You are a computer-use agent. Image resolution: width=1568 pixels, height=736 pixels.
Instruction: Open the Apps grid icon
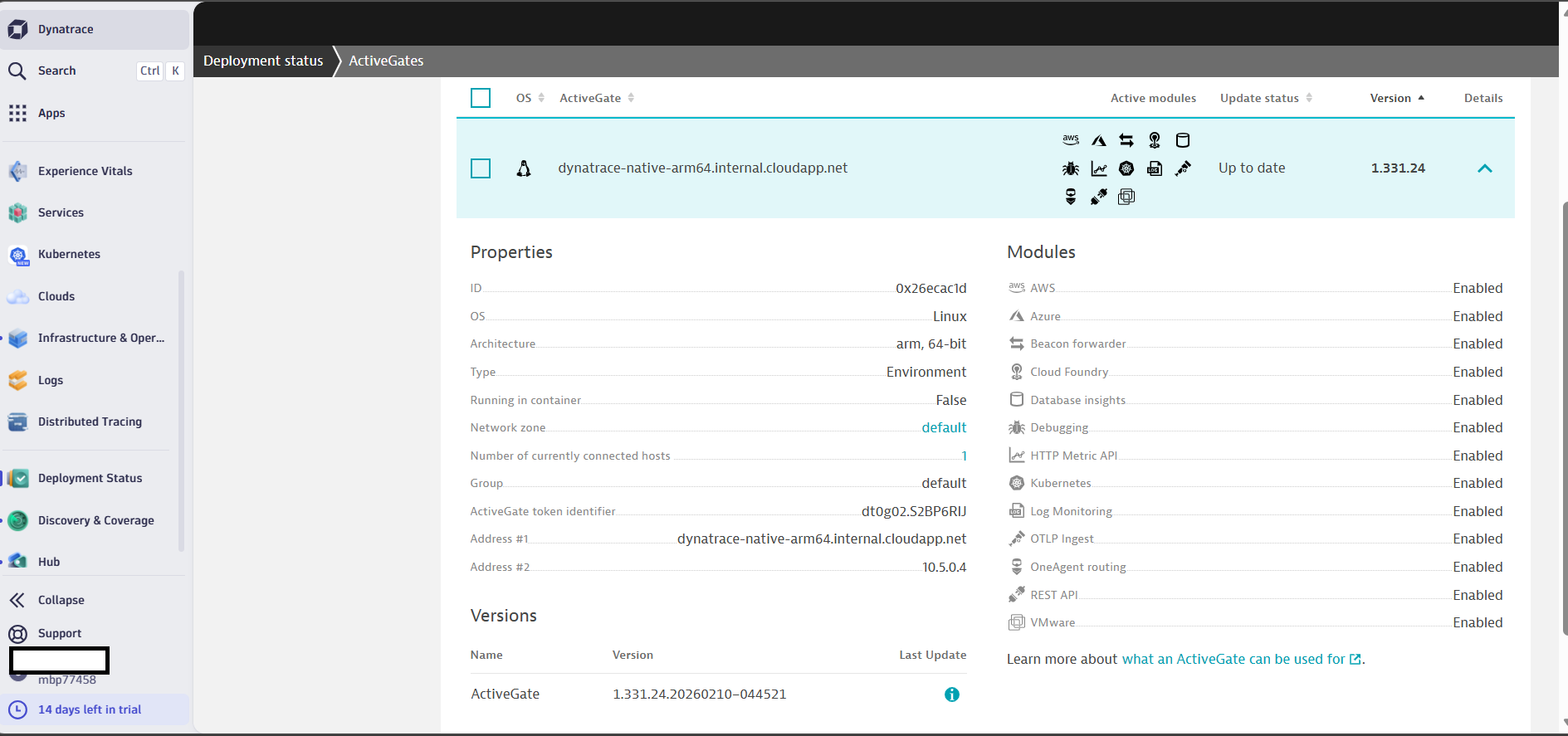pyautogui.click(x=17, y=113)
